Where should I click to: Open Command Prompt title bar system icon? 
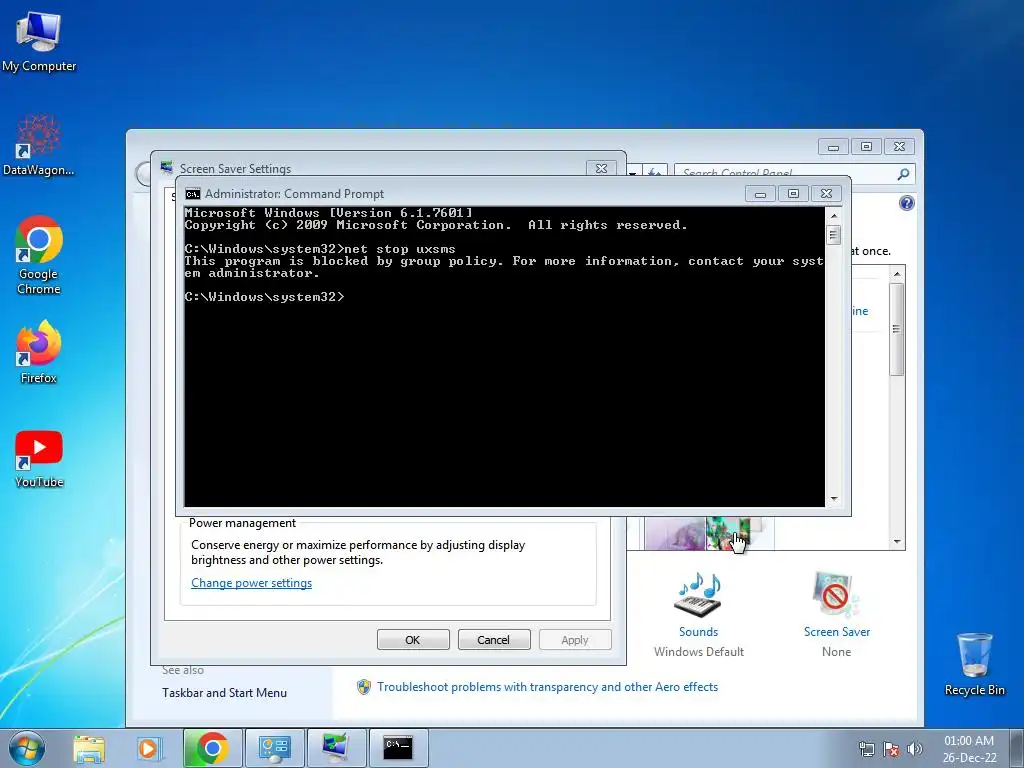(193, 194)
